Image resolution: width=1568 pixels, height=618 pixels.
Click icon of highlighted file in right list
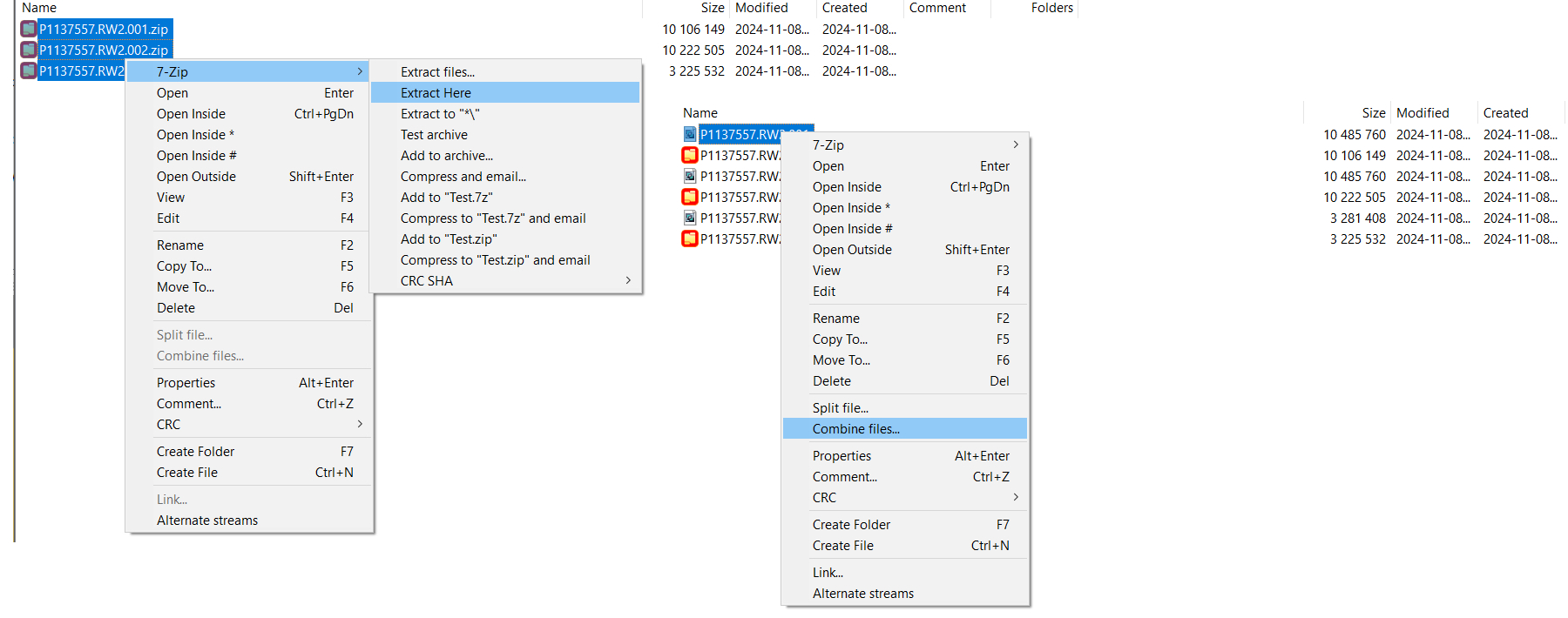(x=690, y=134)
